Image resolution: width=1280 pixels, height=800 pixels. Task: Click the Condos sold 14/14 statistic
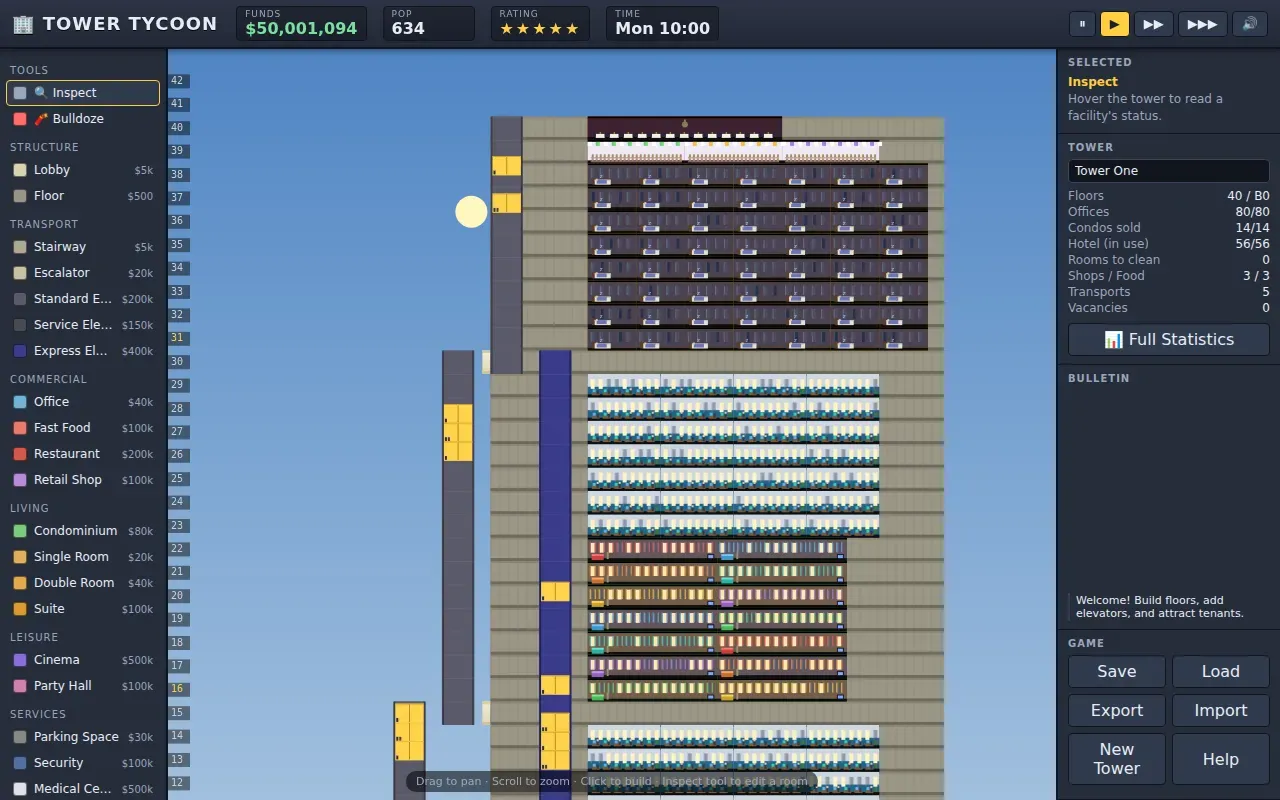[1169, 228]
